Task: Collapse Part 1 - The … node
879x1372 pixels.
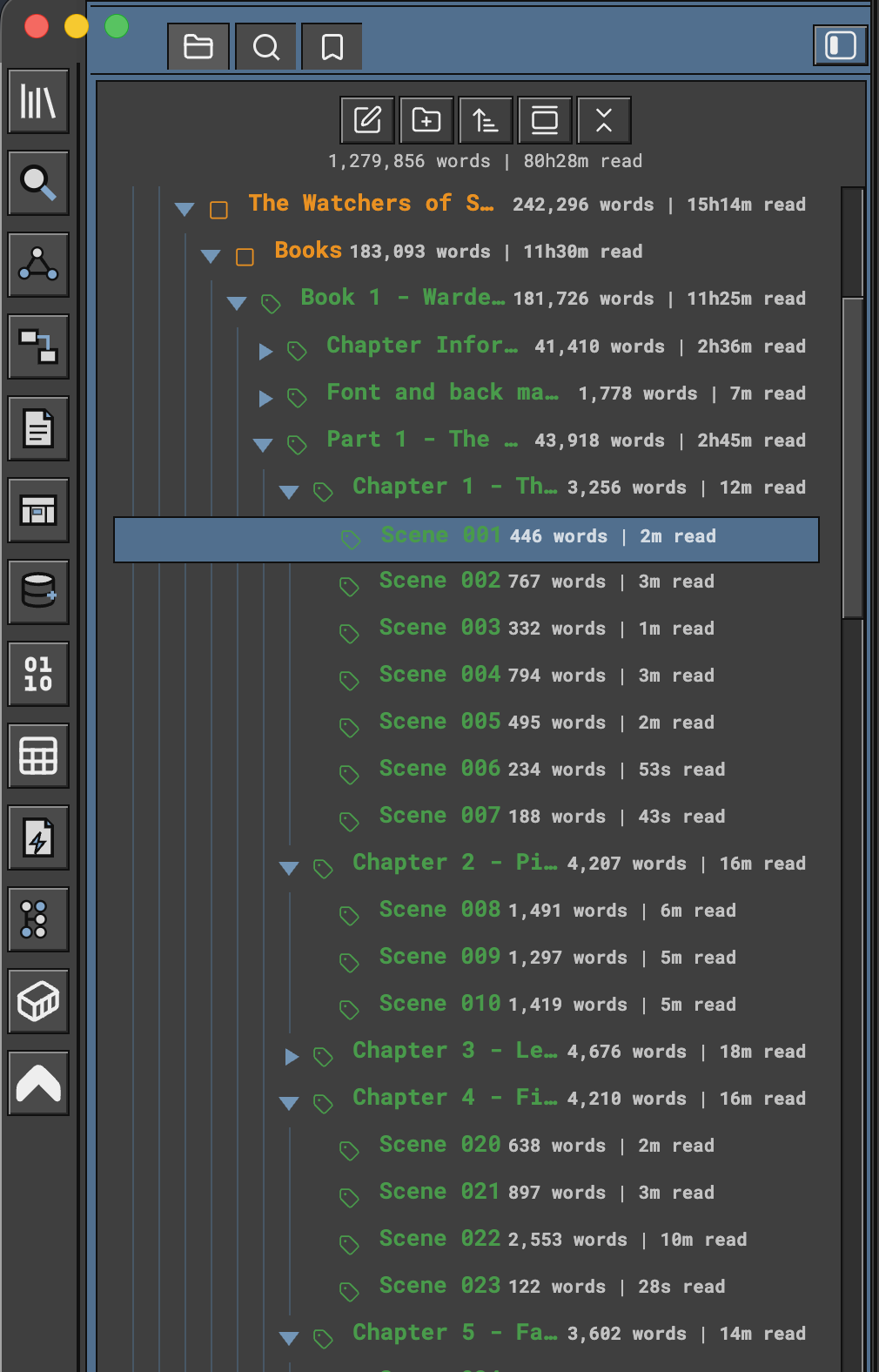Action: click(263, 445)
